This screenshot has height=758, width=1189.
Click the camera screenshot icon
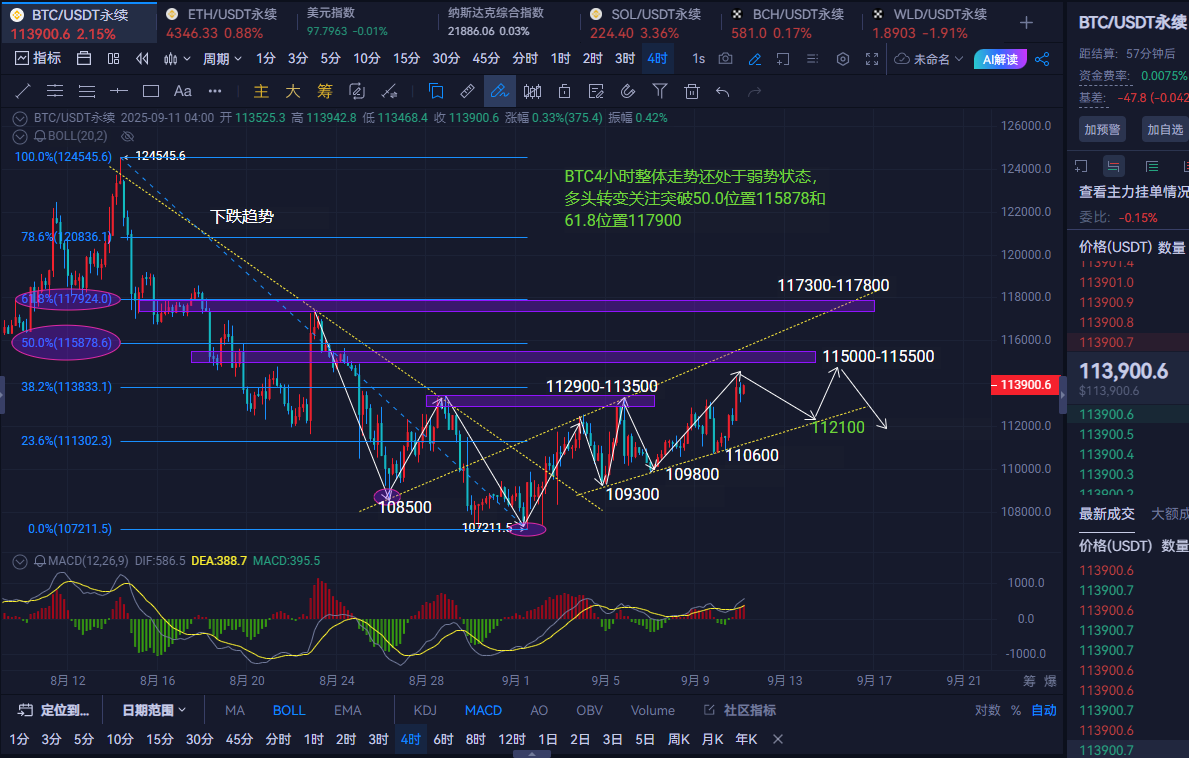[726, 58]
